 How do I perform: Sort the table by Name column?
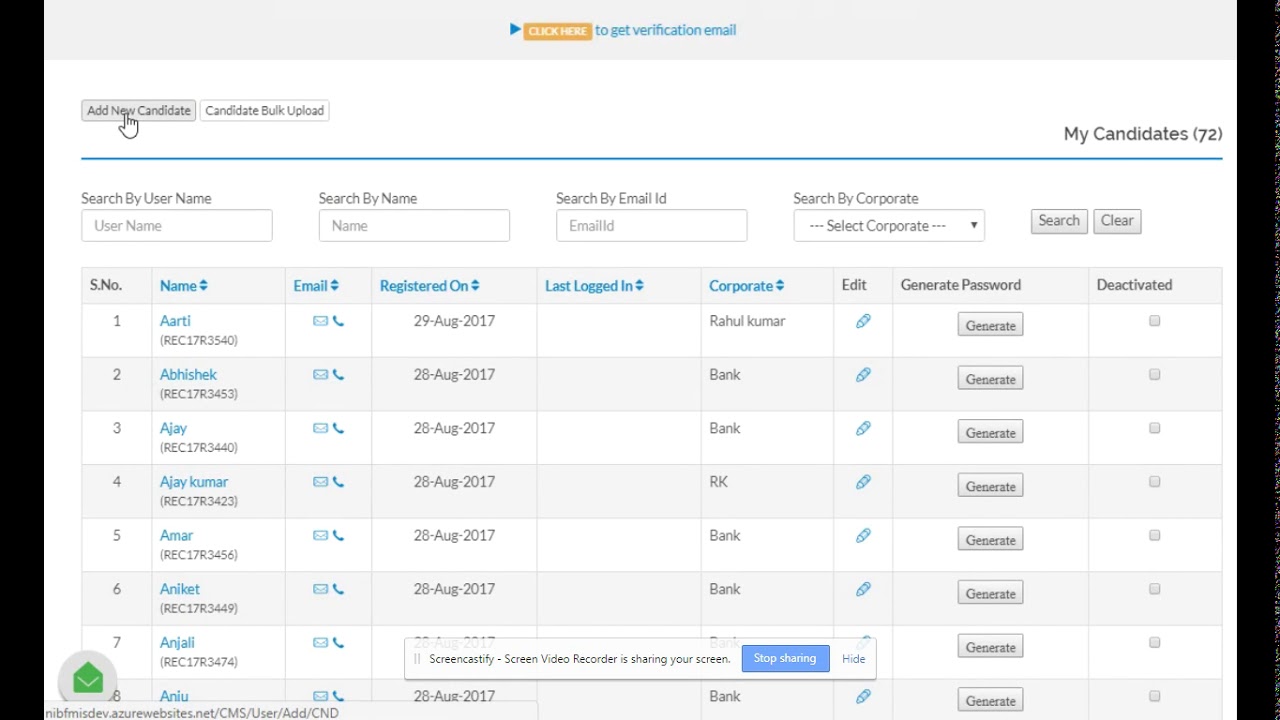184,286
